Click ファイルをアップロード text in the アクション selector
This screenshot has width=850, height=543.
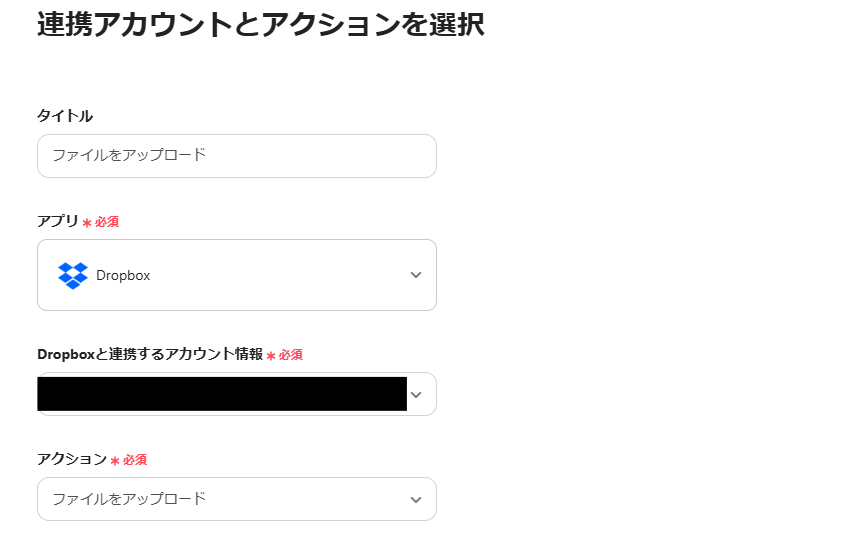129,499
